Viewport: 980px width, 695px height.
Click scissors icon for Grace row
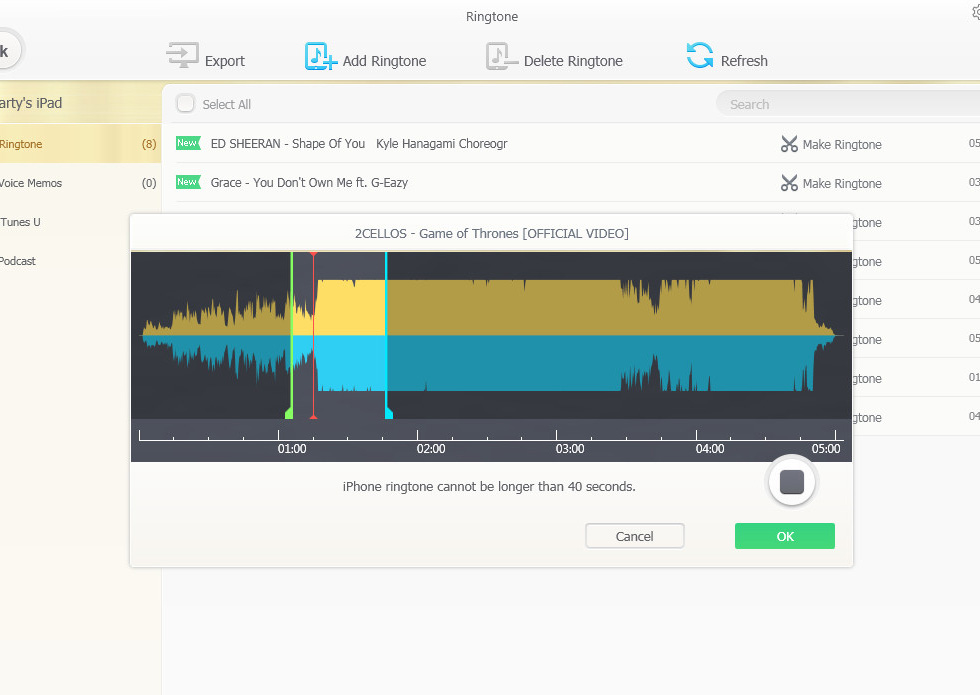pyautogui.click(x=789, y=183)
